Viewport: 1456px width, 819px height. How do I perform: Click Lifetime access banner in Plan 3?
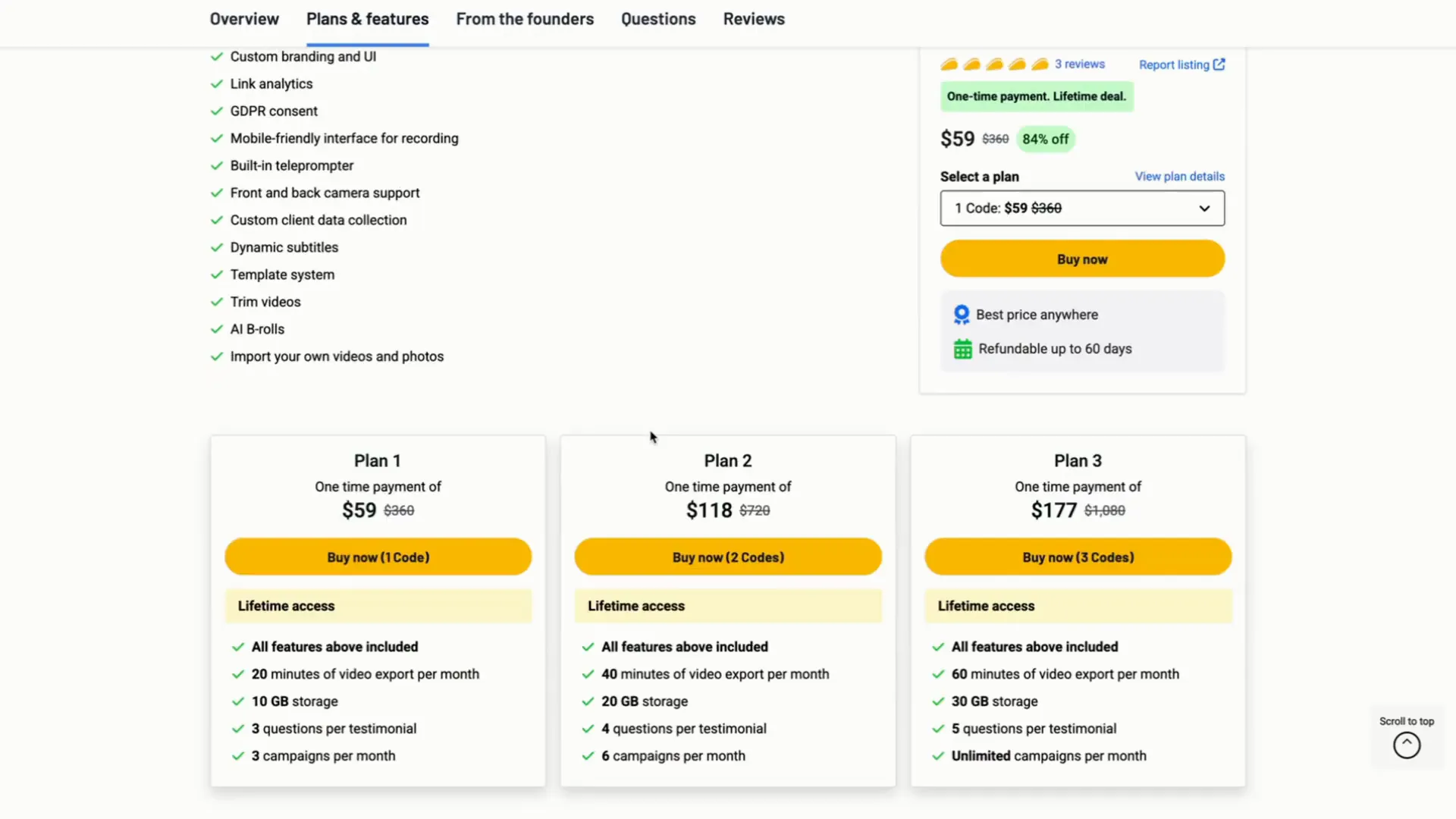[1078, 606]
